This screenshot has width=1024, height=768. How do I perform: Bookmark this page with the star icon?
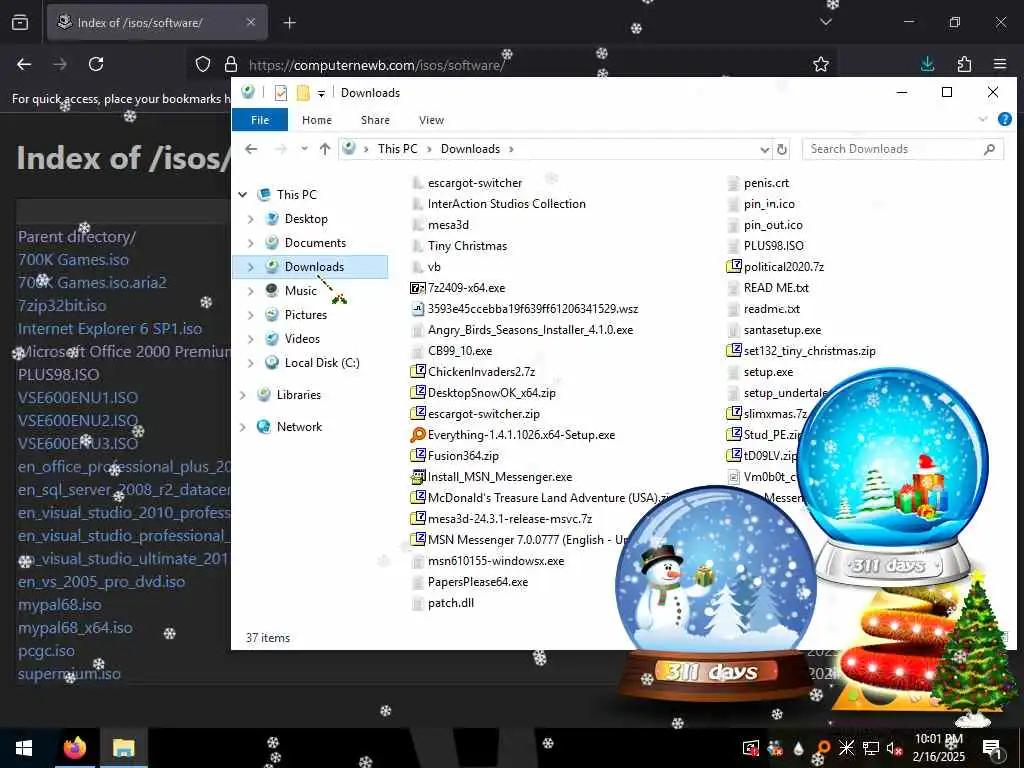[821, 64]
